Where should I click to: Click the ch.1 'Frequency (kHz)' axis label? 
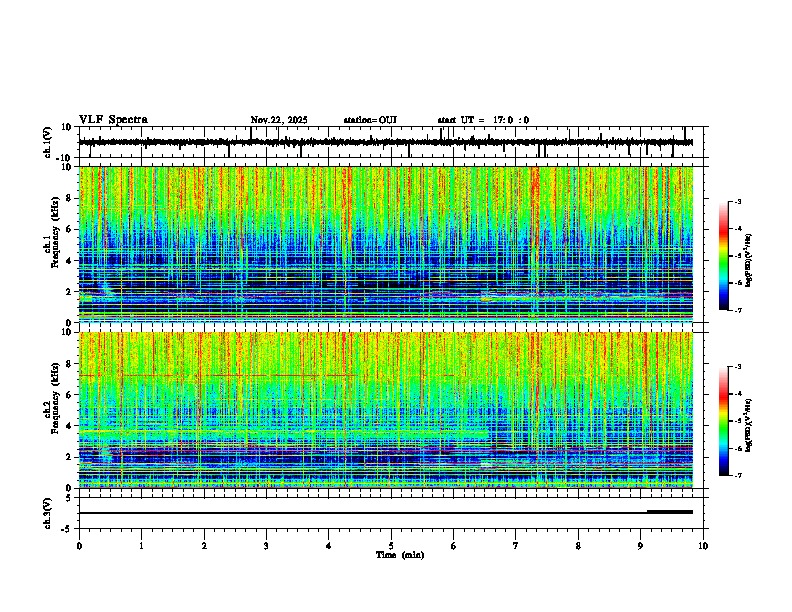55,232
